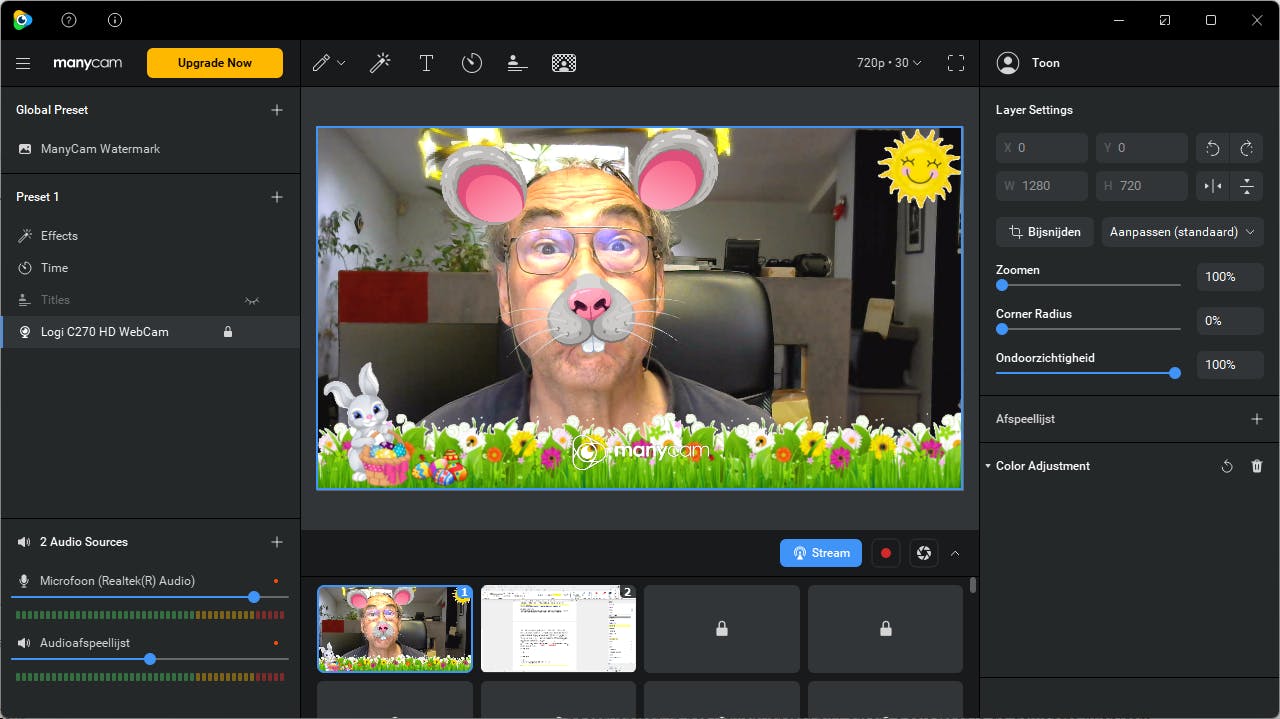The height and width of the screenshot is (719, 1280).
Task: Flip the layer horizontally
Action: tap(1213, 186)
